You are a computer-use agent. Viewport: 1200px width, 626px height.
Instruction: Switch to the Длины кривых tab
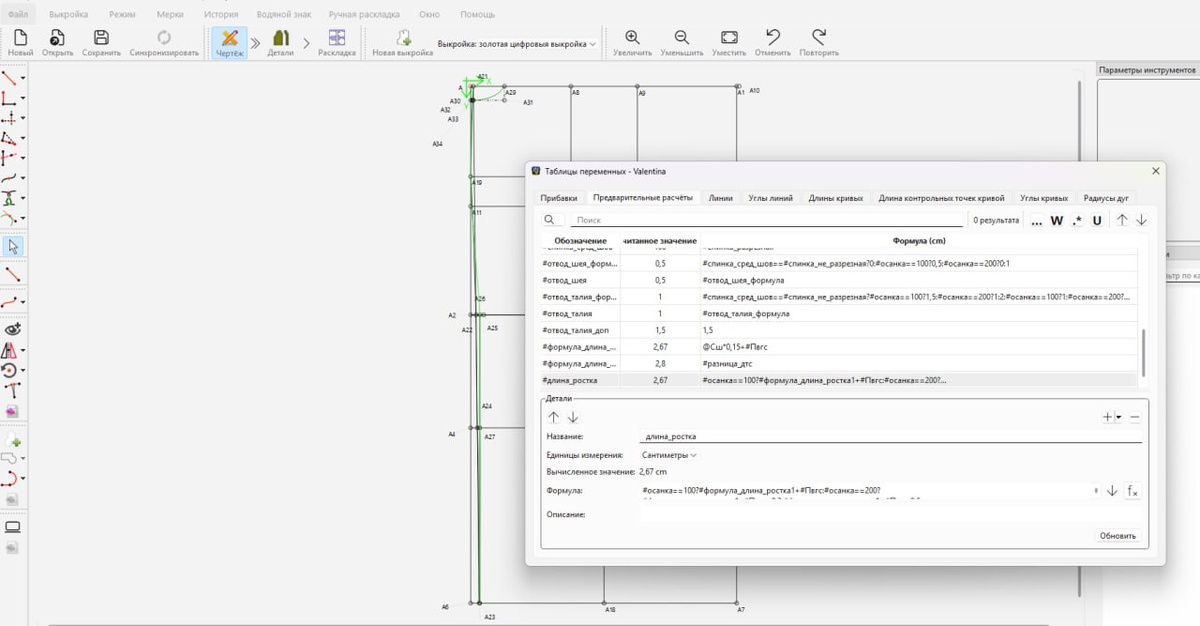coord(835,198)
